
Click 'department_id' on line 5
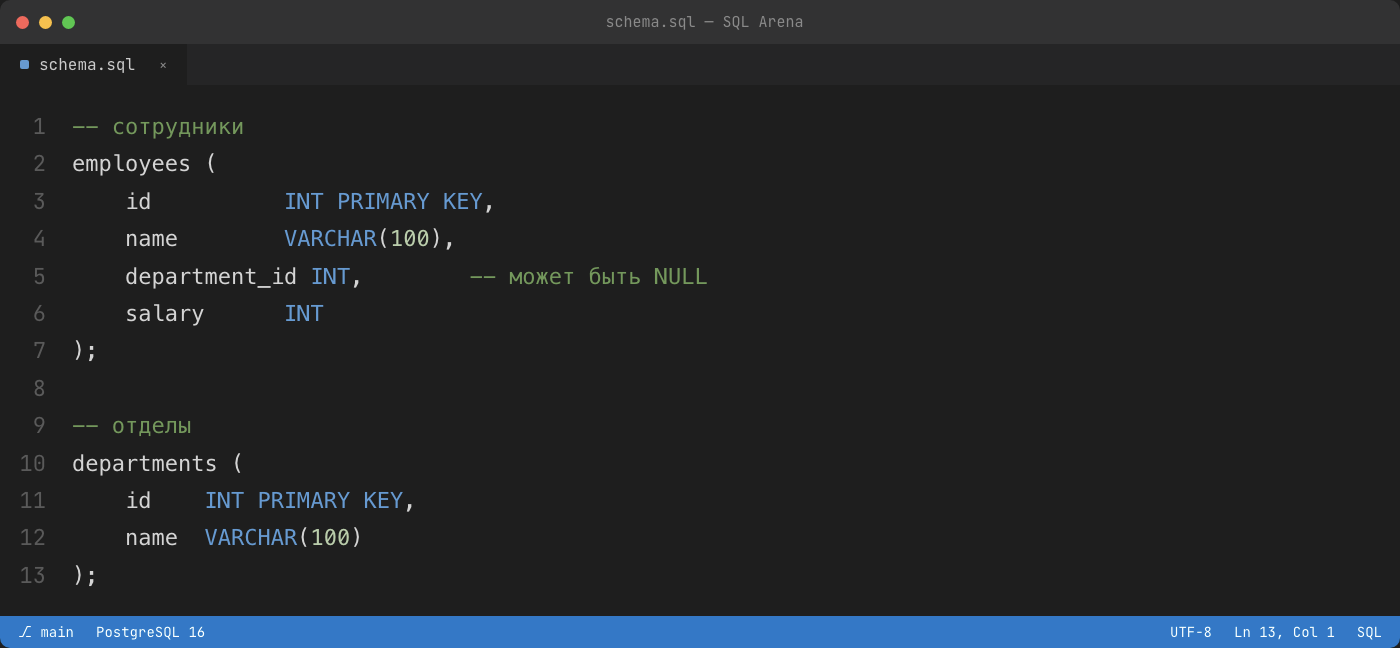click(x=211, y=277)
